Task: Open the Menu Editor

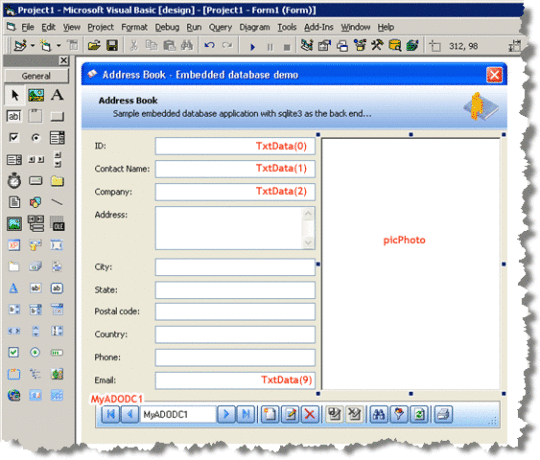Action: click(73, 45)
